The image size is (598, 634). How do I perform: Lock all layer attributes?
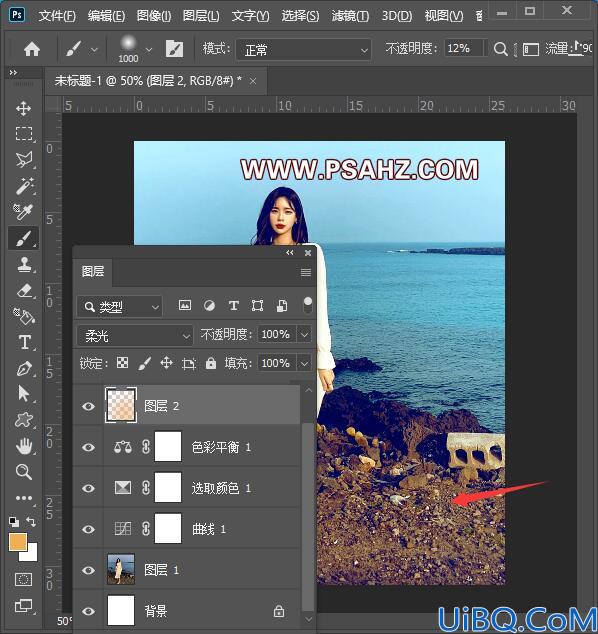(211, 363)
